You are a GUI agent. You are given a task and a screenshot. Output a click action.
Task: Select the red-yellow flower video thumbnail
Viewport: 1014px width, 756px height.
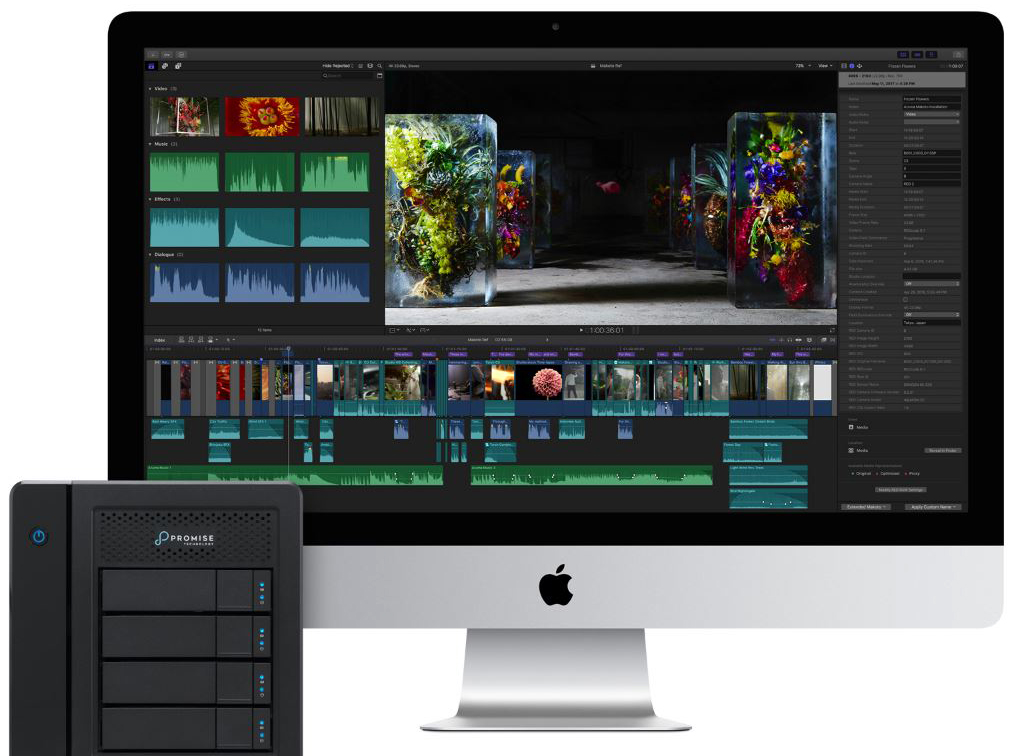pyautogui.click(x=262, y=116)
